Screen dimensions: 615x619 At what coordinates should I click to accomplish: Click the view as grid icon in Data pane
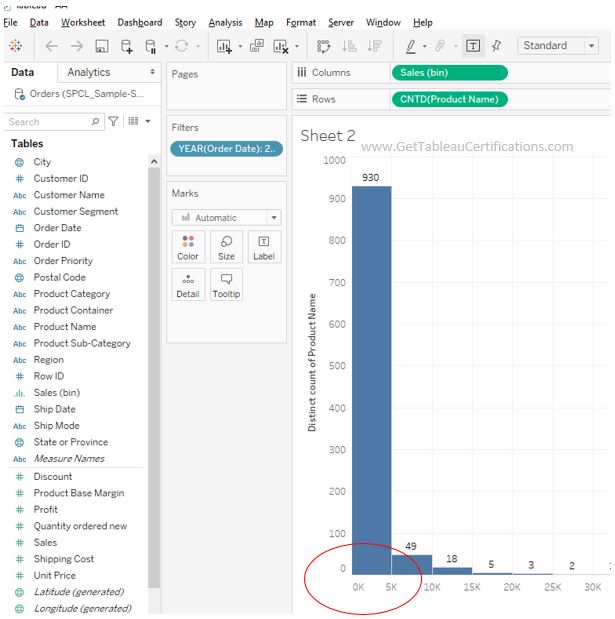point(133,121)
